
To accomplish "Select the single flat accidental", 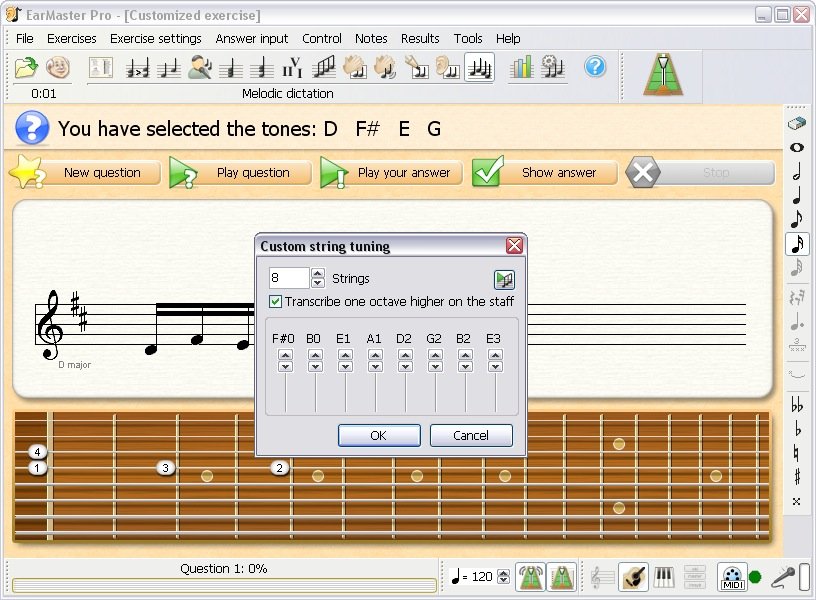I will (797, 428).
